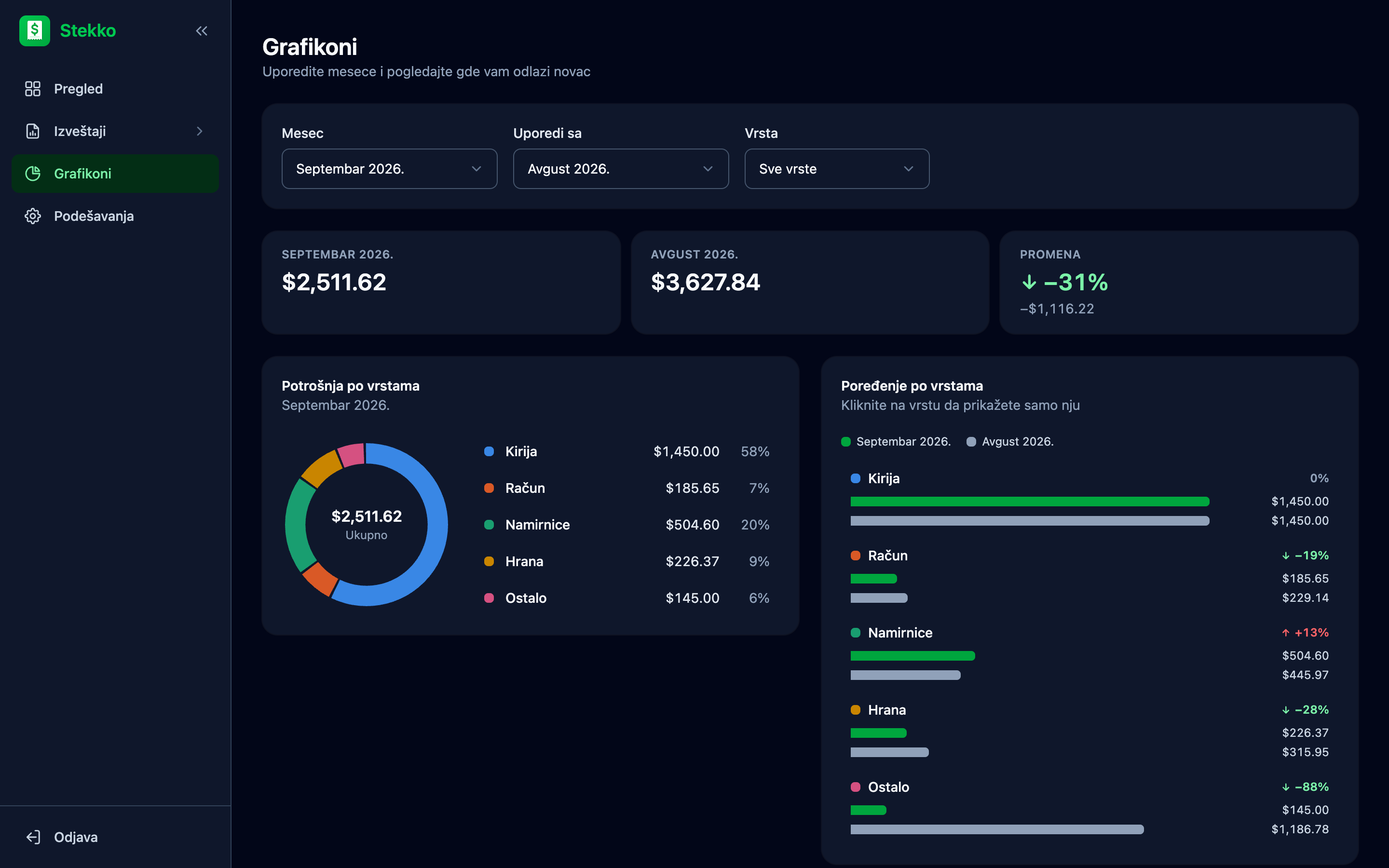Click the gray Avgust bar for Ostalo $1,186.78
The width and height of the screenshot is (1389, 868).
coord(997,829)
